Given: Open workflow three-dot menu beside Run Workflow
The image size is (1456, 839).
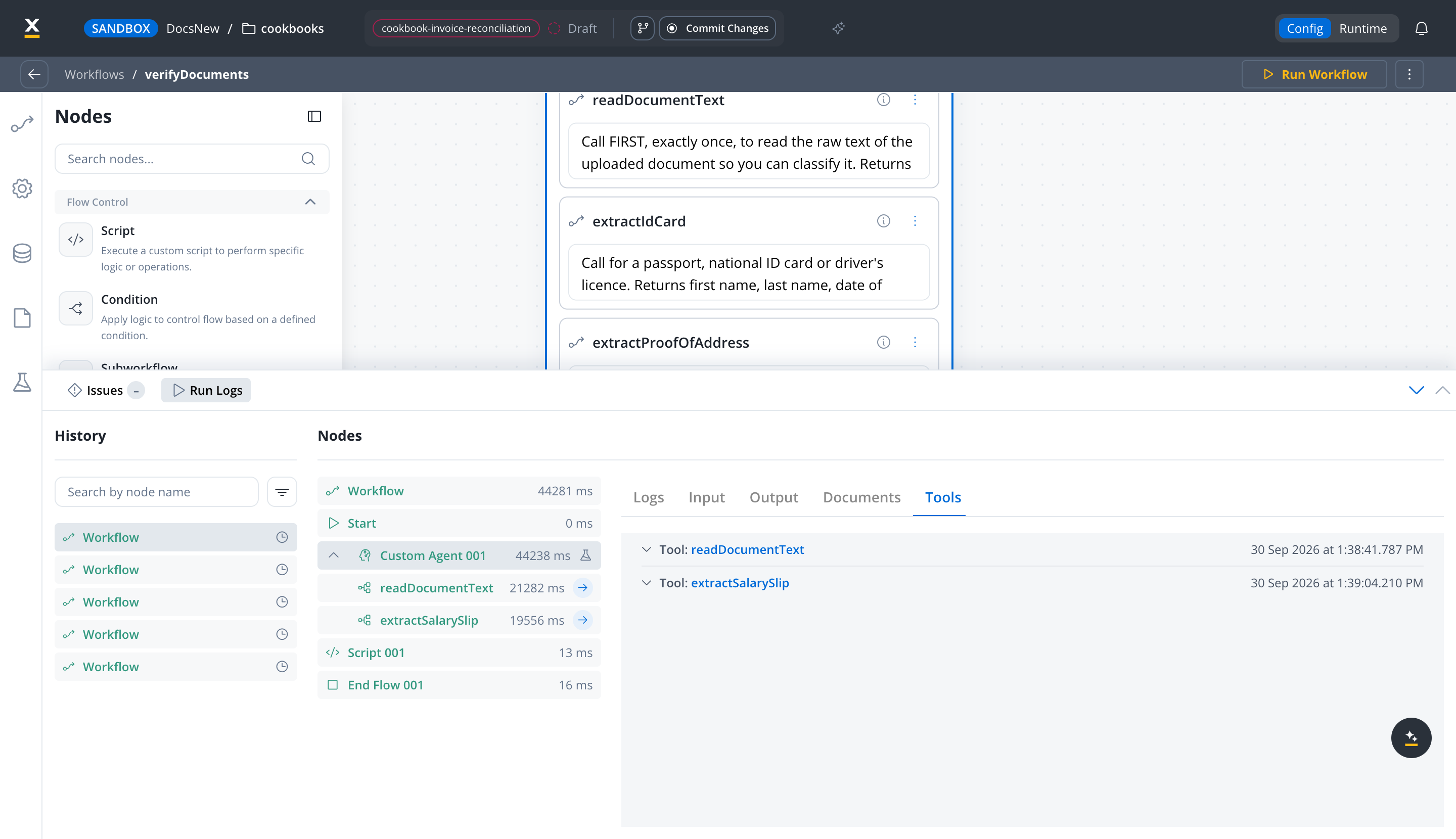Looking at the screenshot, I should (x=1409, y=74).
